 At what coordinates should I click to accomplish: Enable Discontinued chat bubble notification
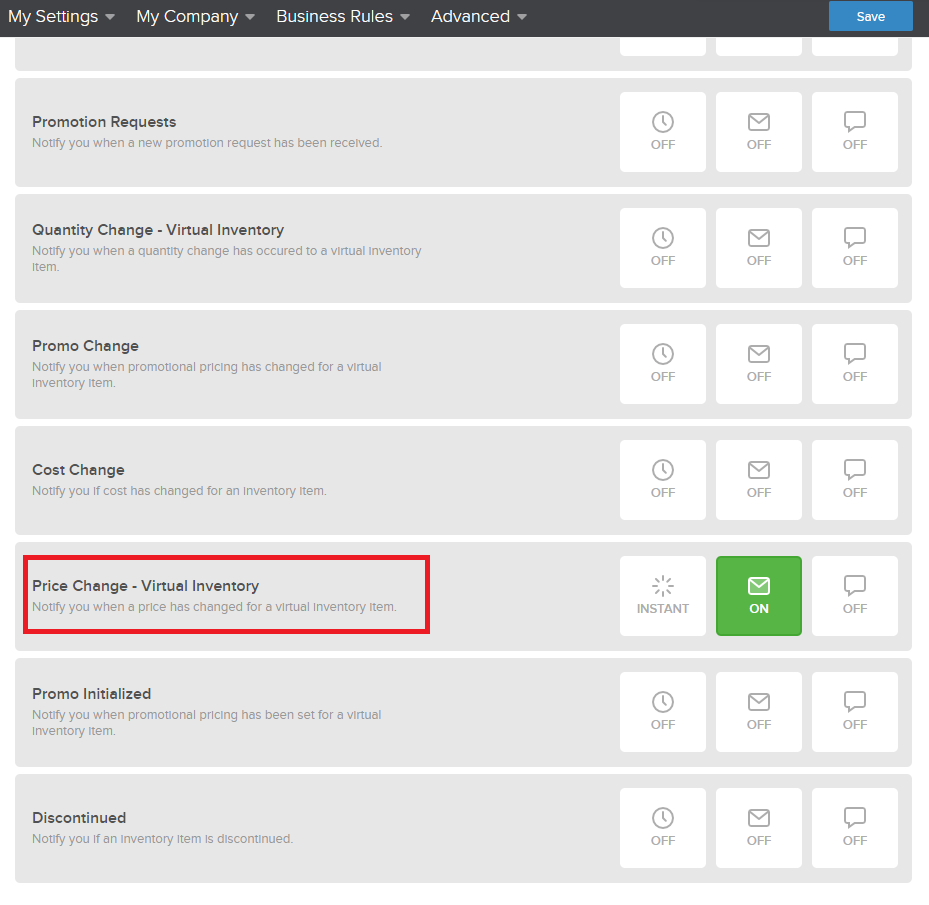(x=854, y=828)
